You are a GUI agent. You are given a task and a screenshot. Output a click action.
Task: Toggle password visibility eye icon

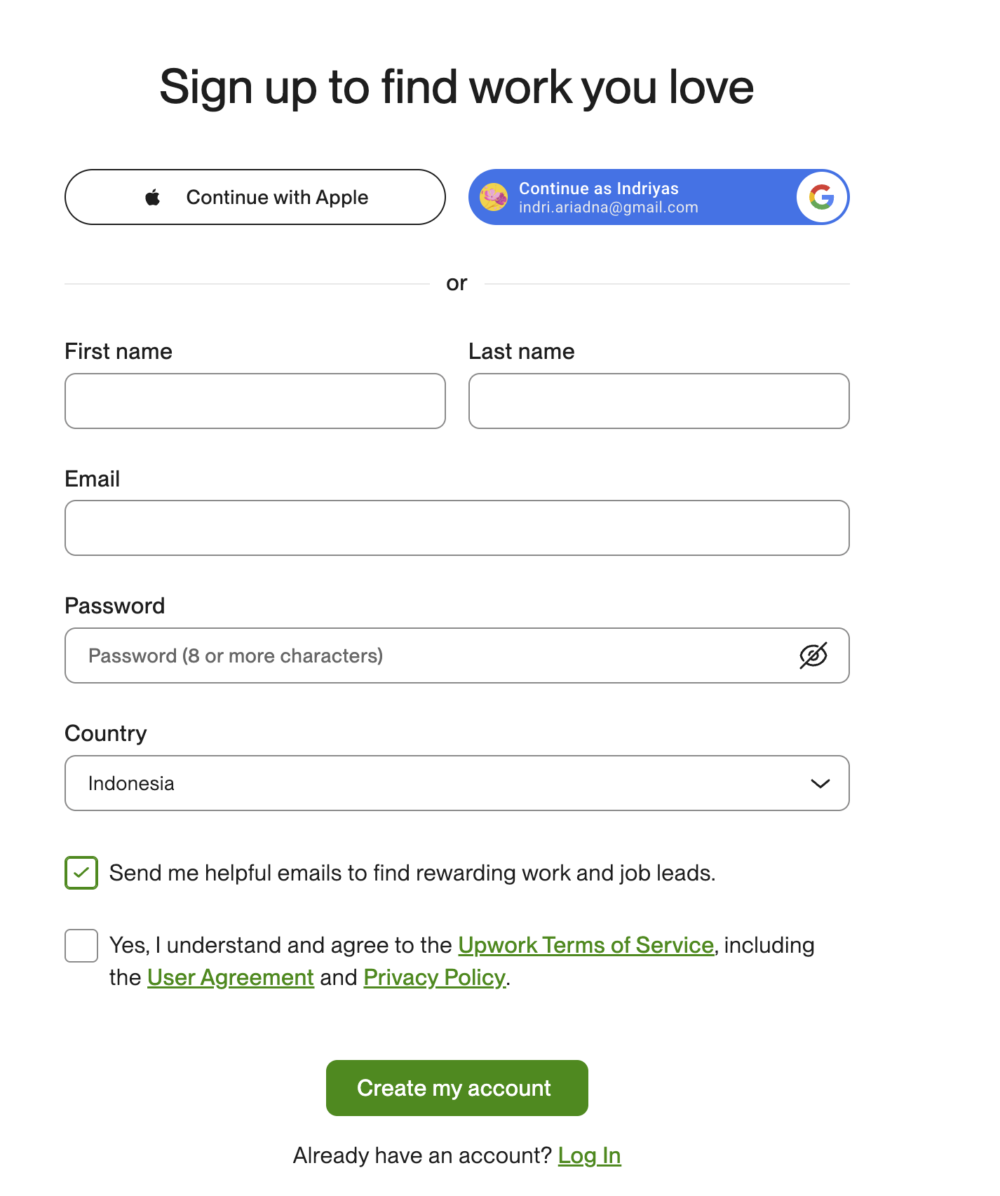click(813, 655)
